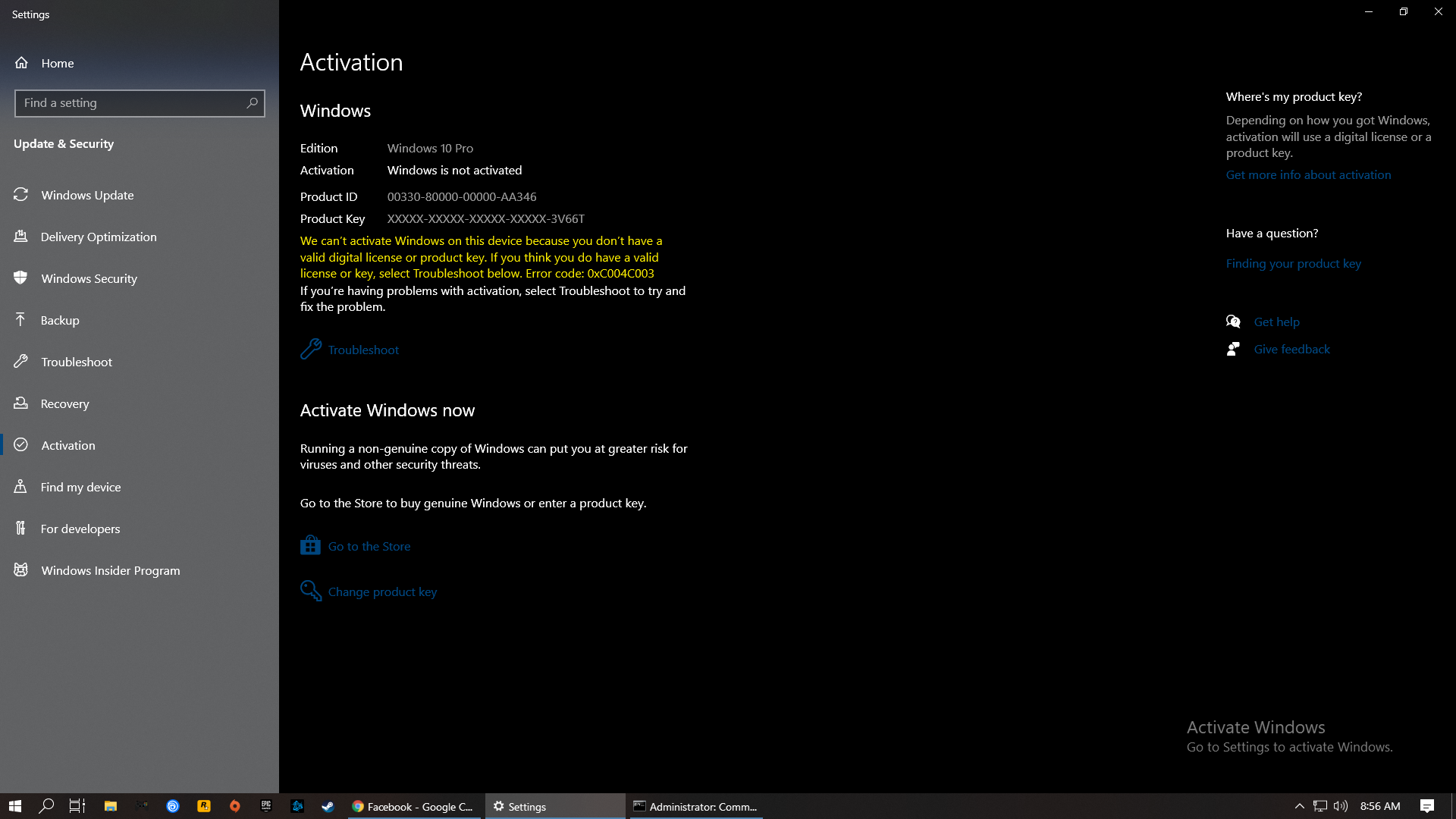Click the Product ID value 00330-80000-00000-AA346
Screen dimensions: 1456x819
462,196
